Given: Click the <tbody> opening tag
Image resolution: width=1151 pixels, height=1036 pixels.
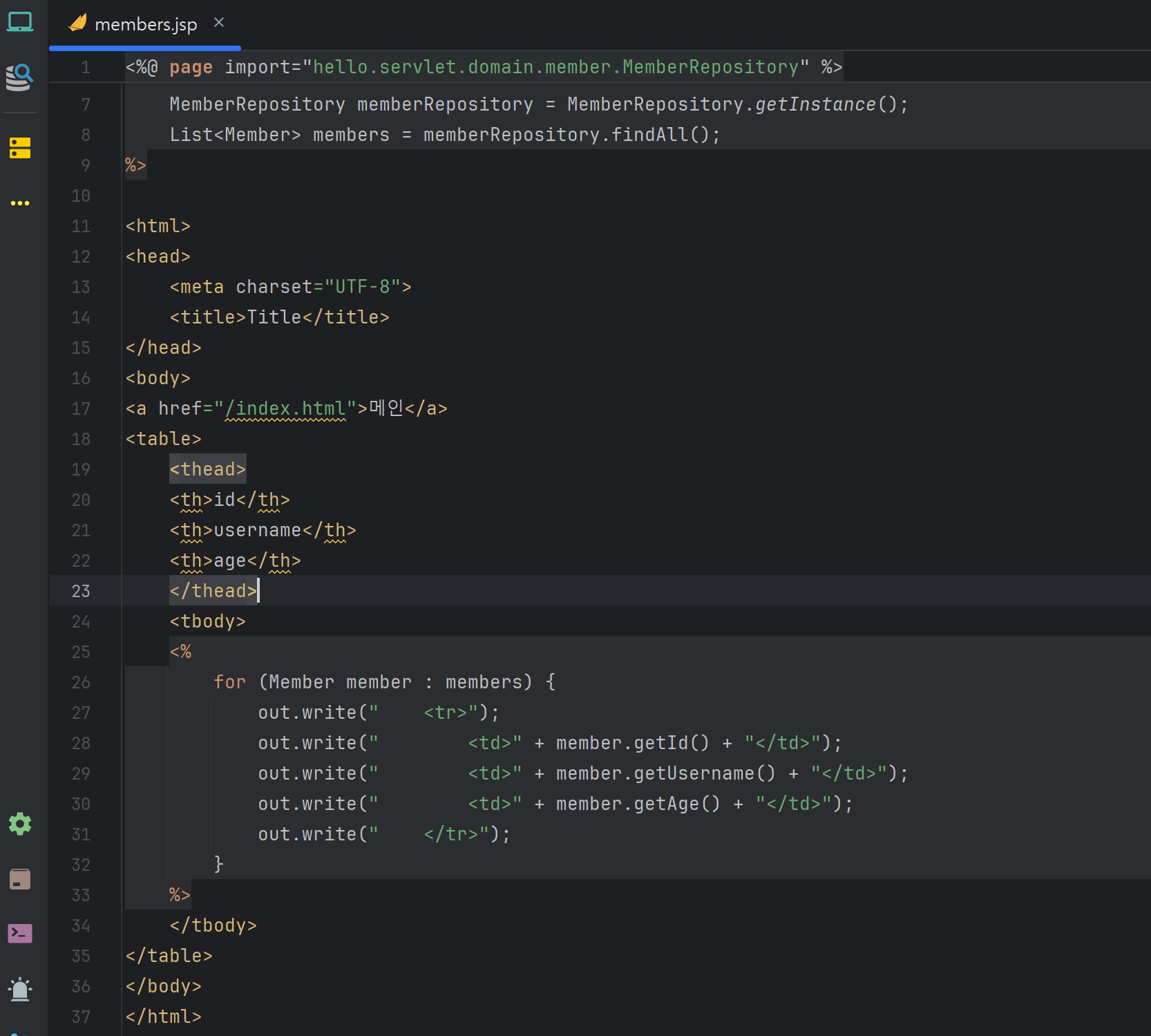Looking at the screenshot, I should click(x=208, y=621).
